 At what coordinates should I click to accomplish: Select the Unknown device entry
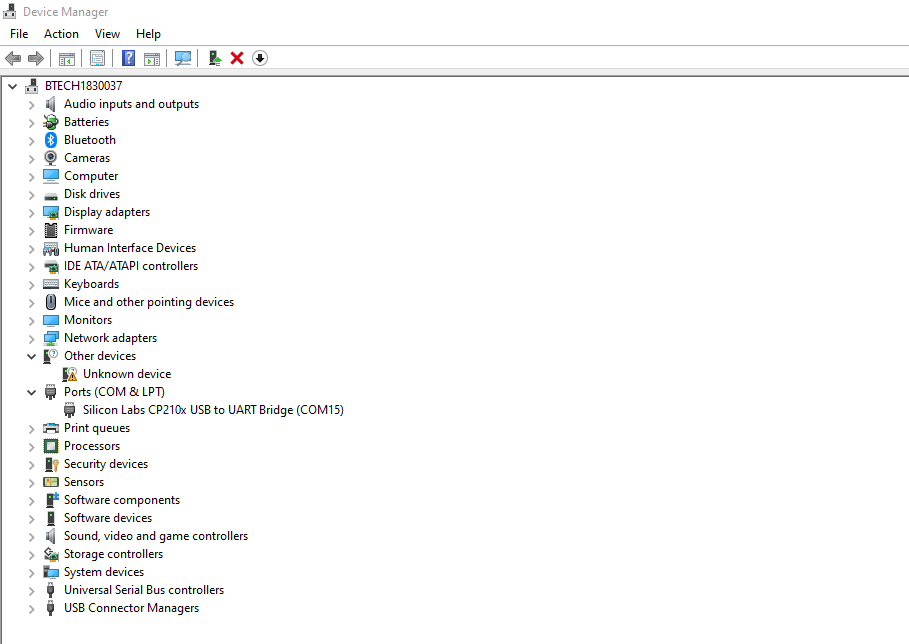pyautogui.click(x=127, y=374)
